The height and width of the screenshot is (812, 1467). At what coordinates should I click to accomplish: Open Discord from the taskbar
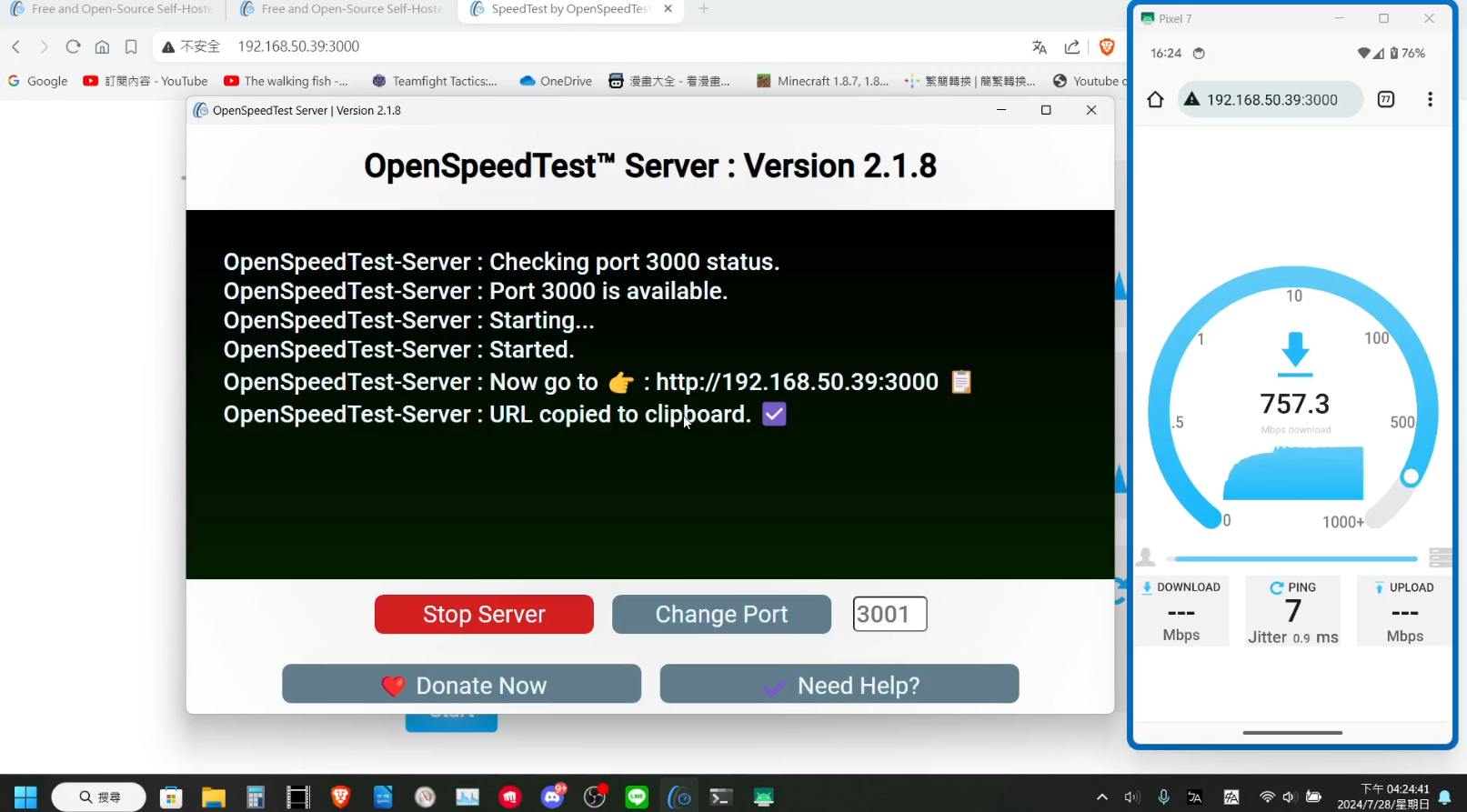[553, 797]
